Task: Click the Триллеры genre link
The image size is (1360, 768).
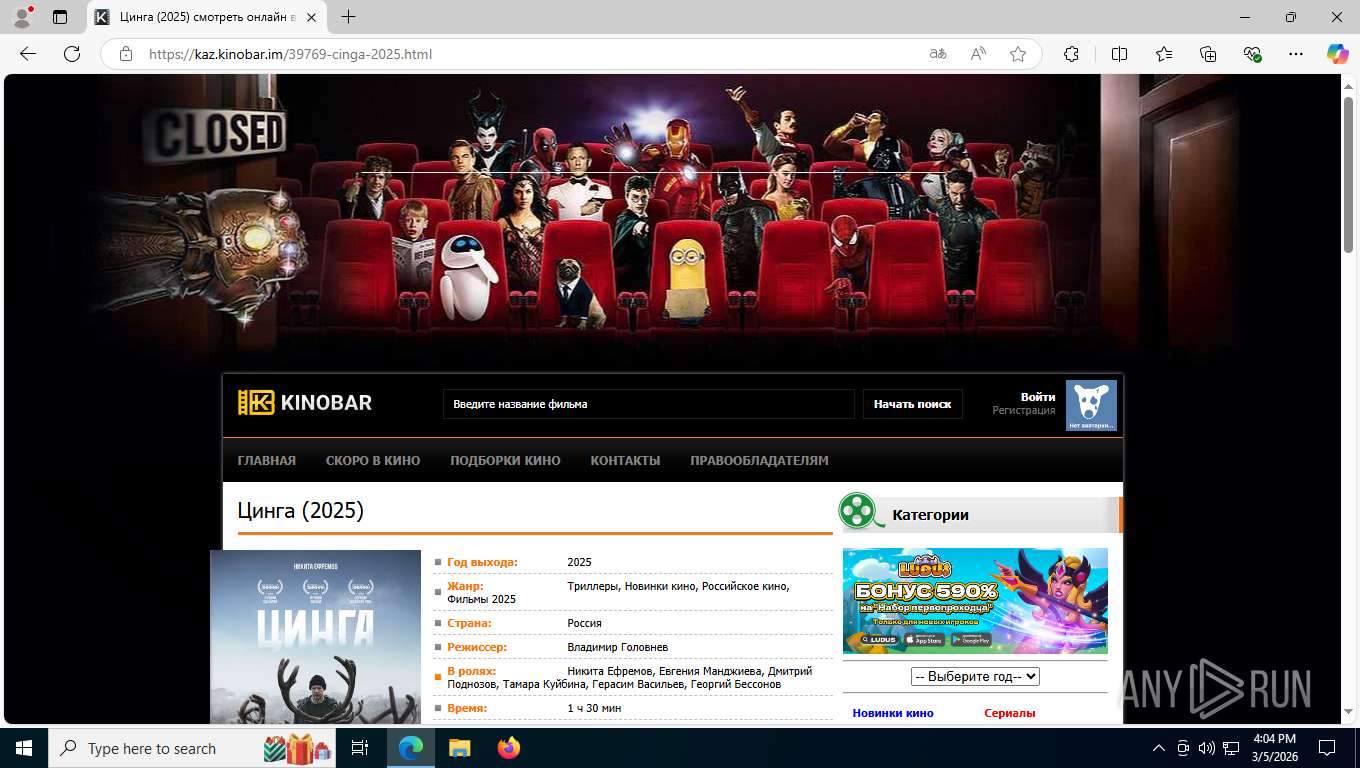Action: (592, 586)
